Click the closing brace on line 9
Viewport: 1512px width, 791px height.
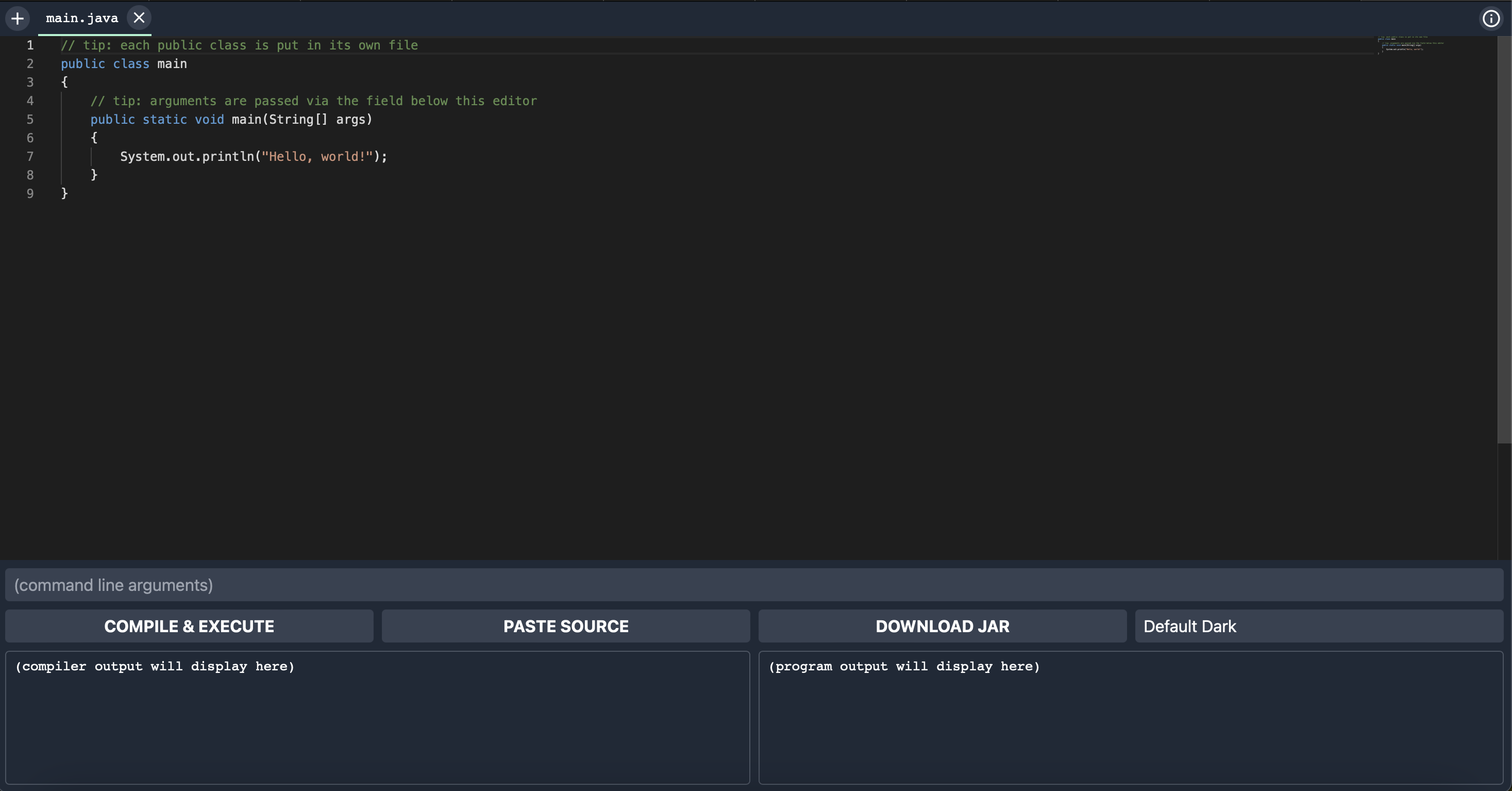tap(64, 193)
